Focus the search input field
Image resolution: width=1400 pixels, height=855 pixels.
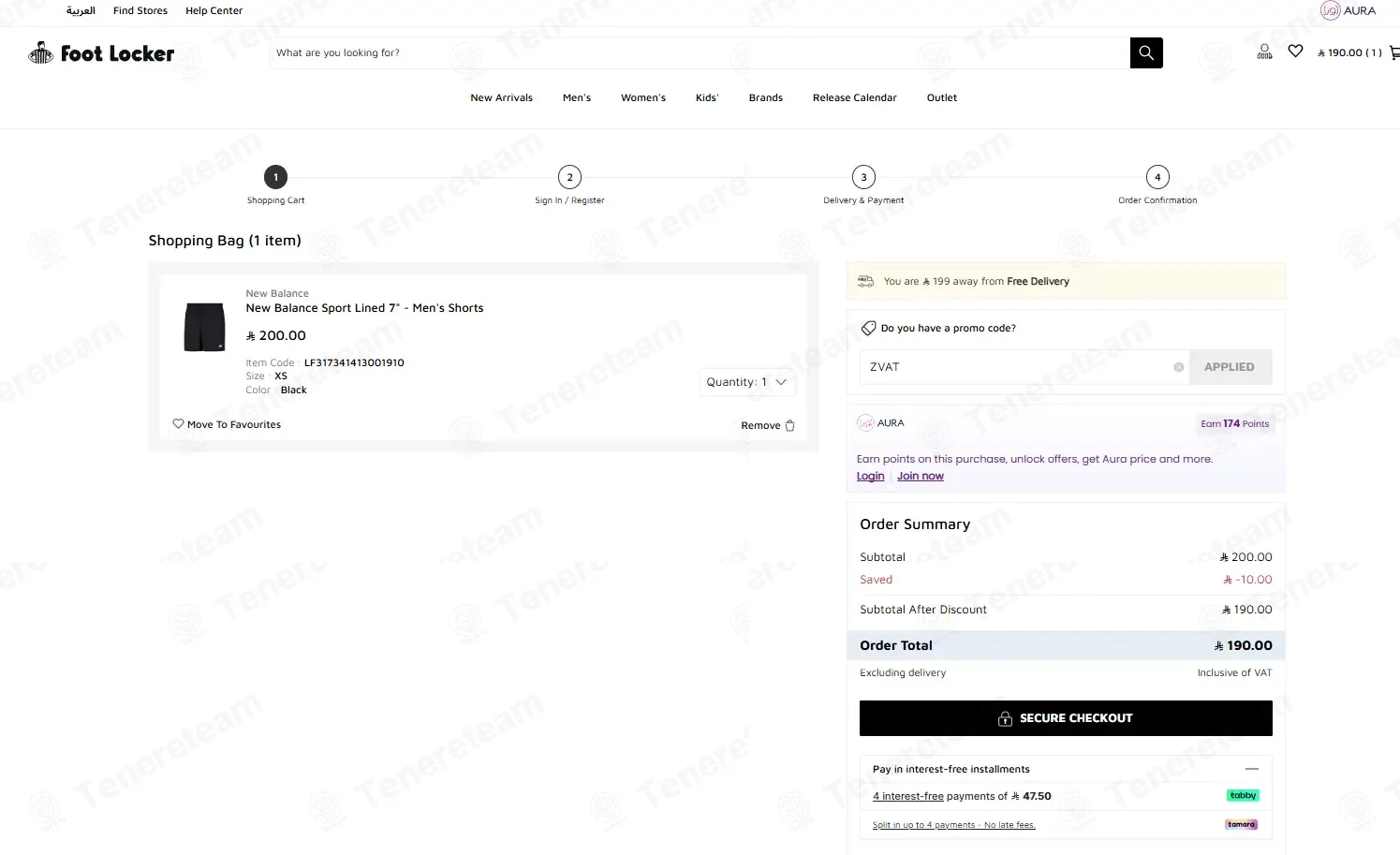tap(700, 52)
